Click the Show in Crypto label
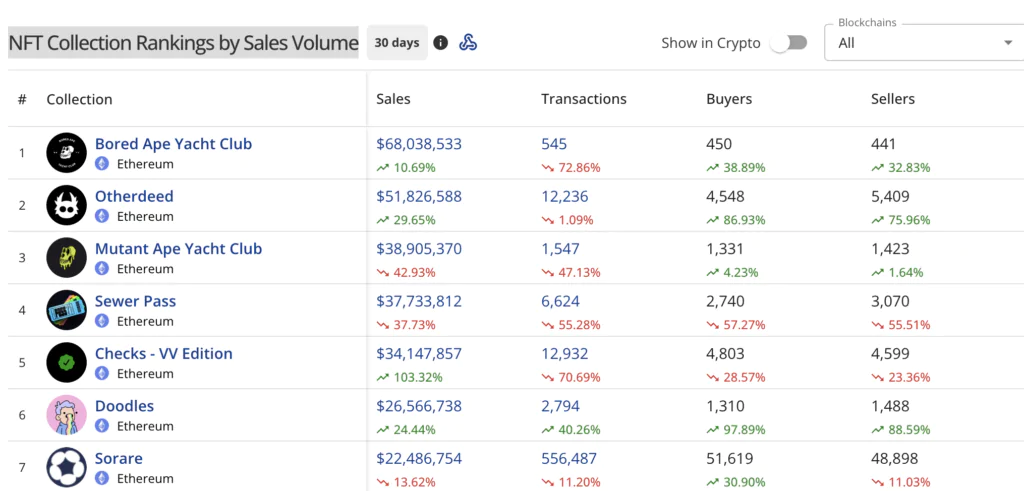This screenshot has width=1024, height=491. pyautogui.click(x=711, y=43)
